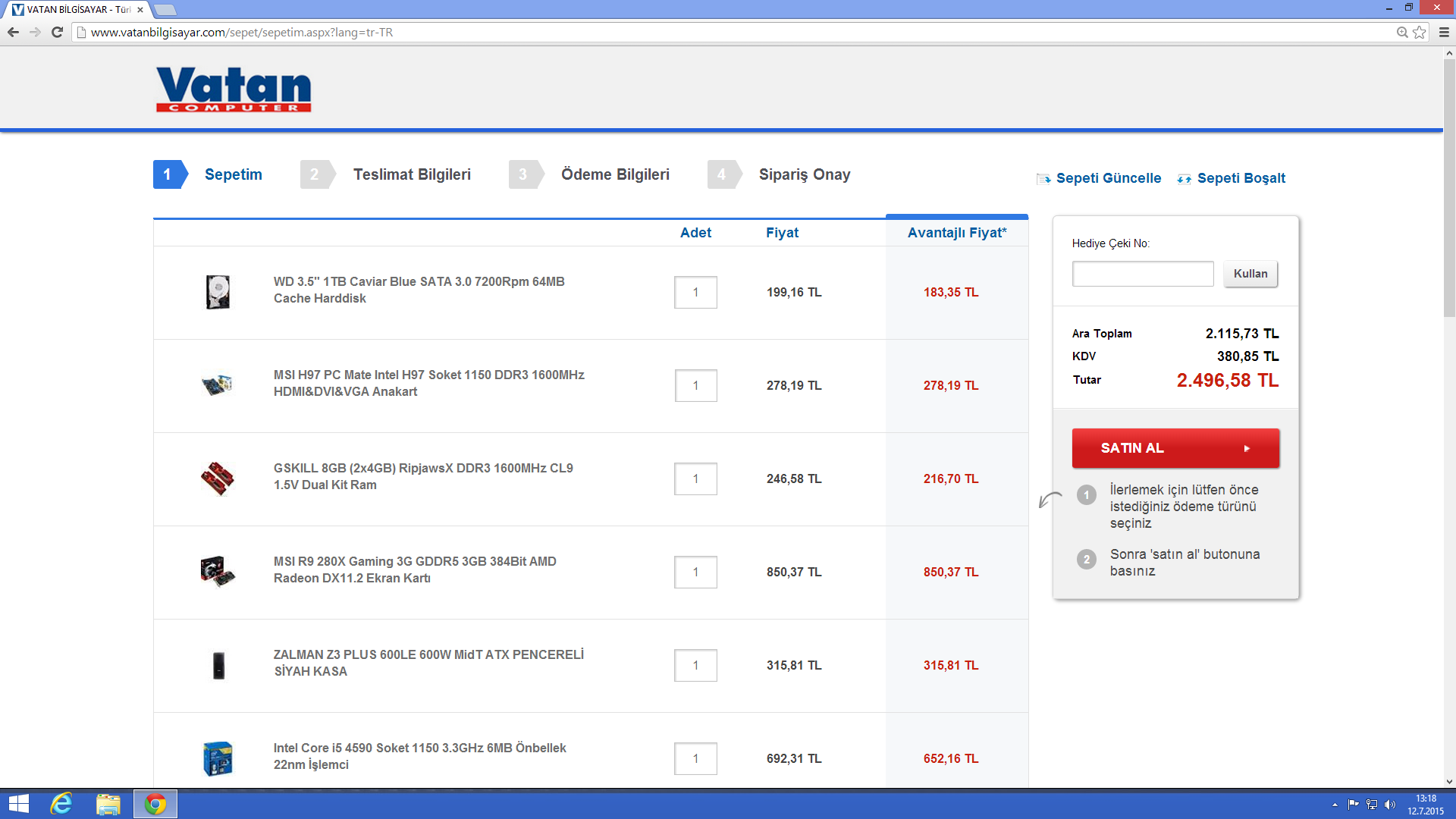Open the WD Caviar Blue harddisk thumbnail
Image resolution: width=1456 pixels, height=819 pixels.
[x=218, y=292]
